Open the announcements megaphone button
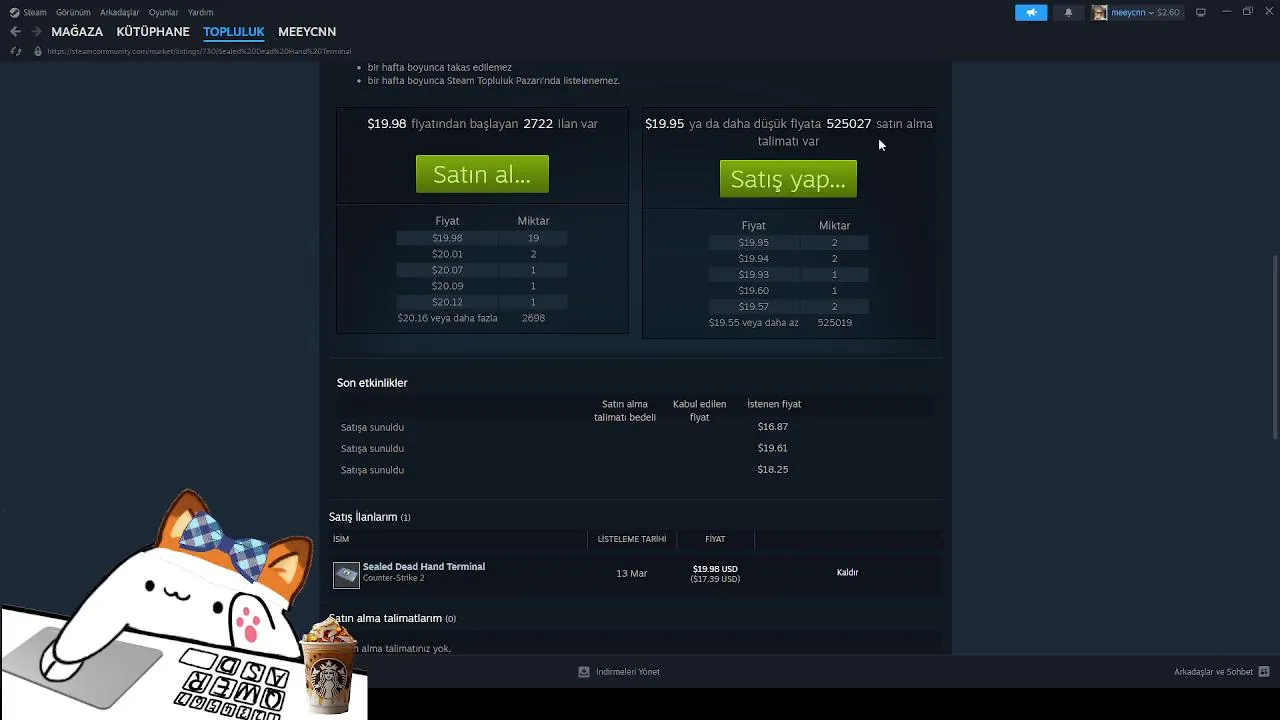The image size is (1280, 720). [1031, 12]
